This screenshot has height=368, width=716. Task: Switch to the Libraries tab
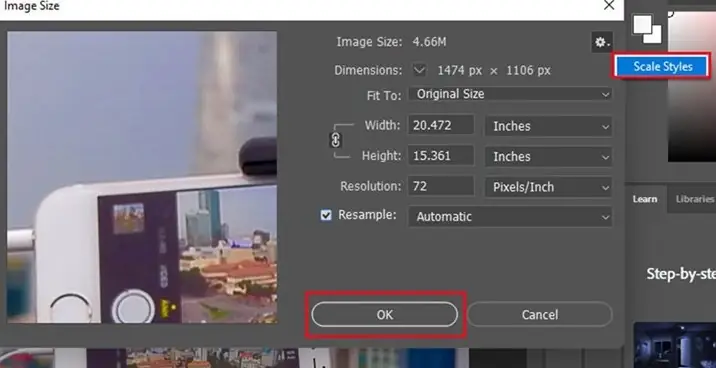pyautogui.click(x=694, y=199)
